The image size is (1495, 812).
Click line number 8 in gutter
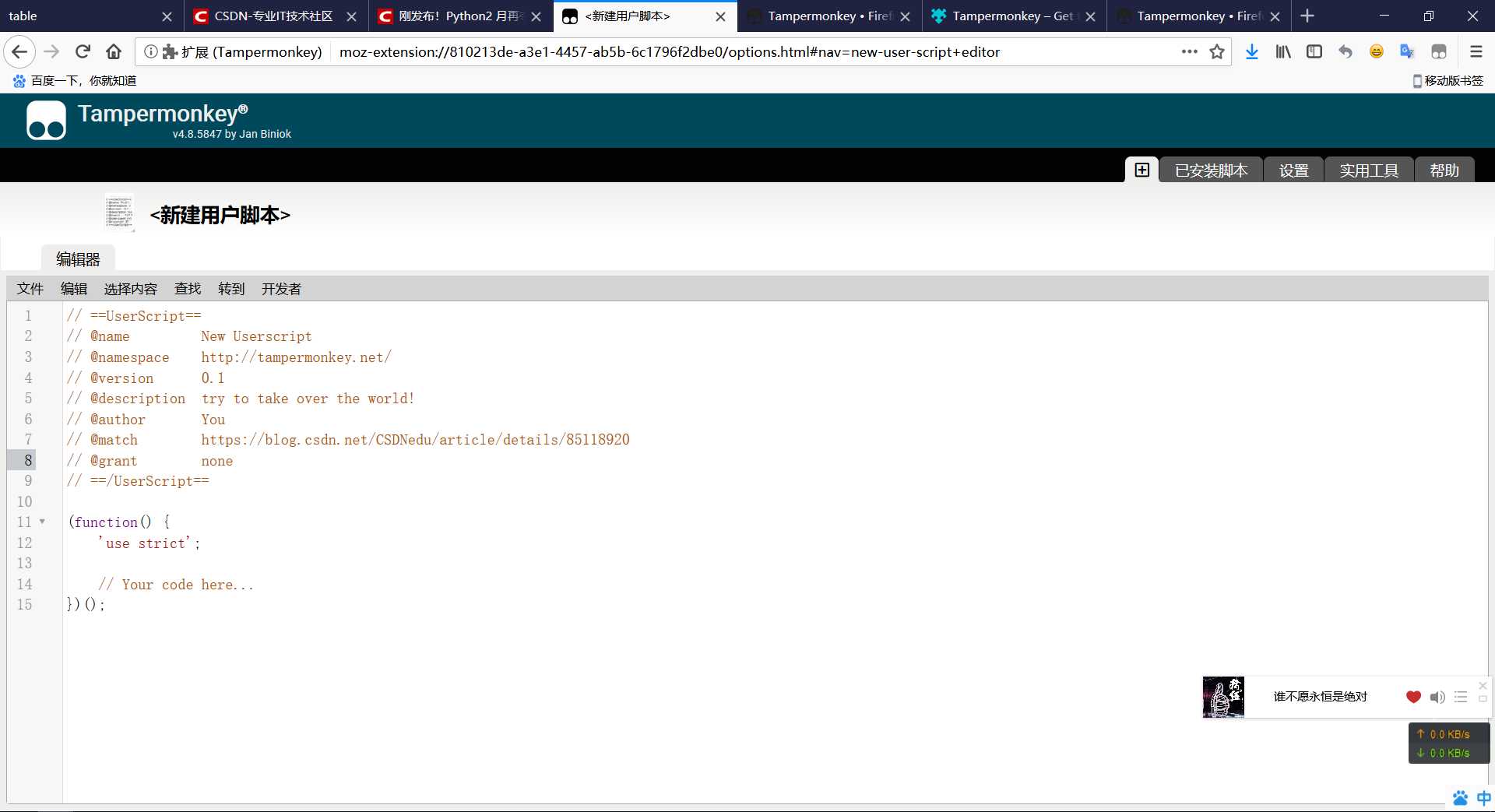(28, 460)
